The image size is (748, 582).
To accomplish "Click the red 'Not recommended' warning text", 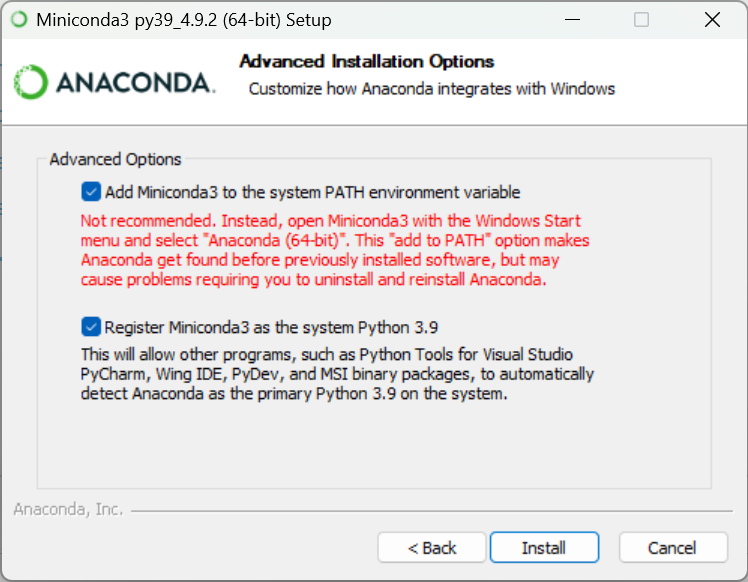I will point(335,250).
